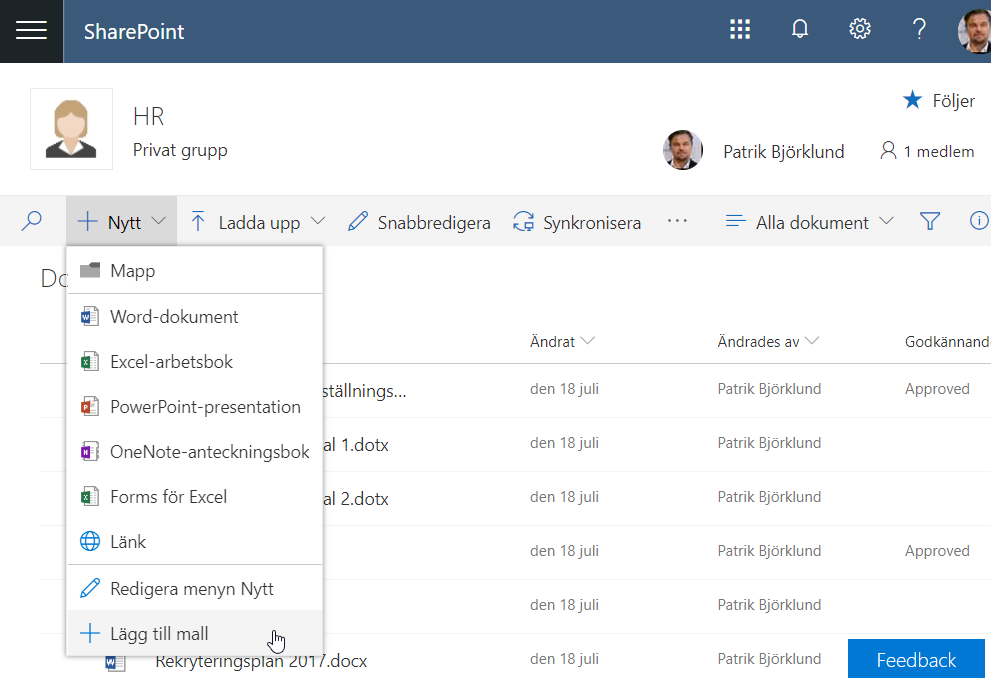The height and width of the screenshot is (678, 991).
Task: Select Word-dokument from the Nytt menu
Action: point(174,317)
